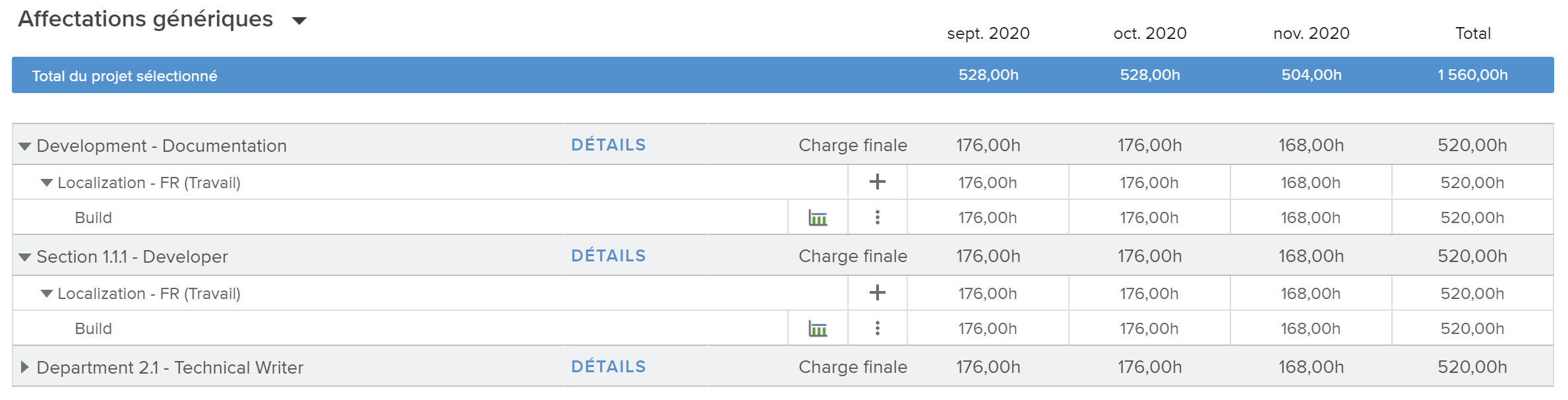
Task: Open DÉTAILS for Development - Documentation
Action: [x=608, y=145]
